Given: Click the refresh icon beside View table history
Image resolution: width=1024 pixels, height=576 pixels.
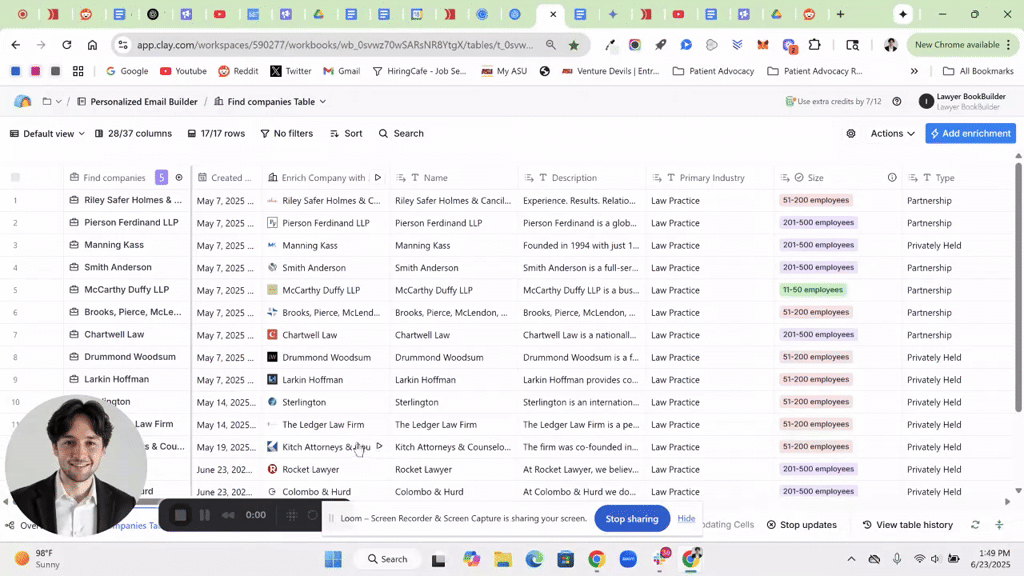Looking at the screenshot, I should (x=975, y=525).
